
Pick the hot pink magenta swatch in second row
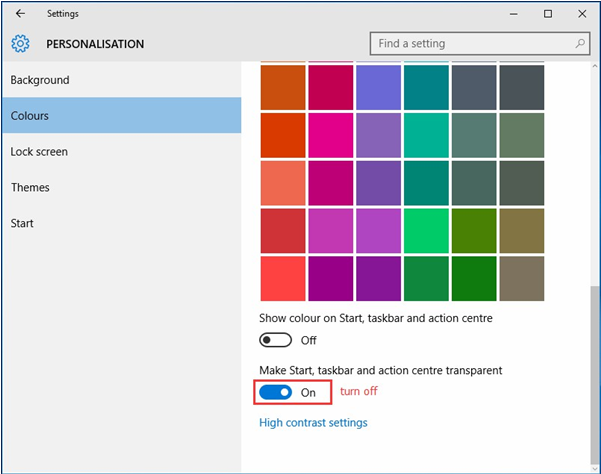coord(331,135)
